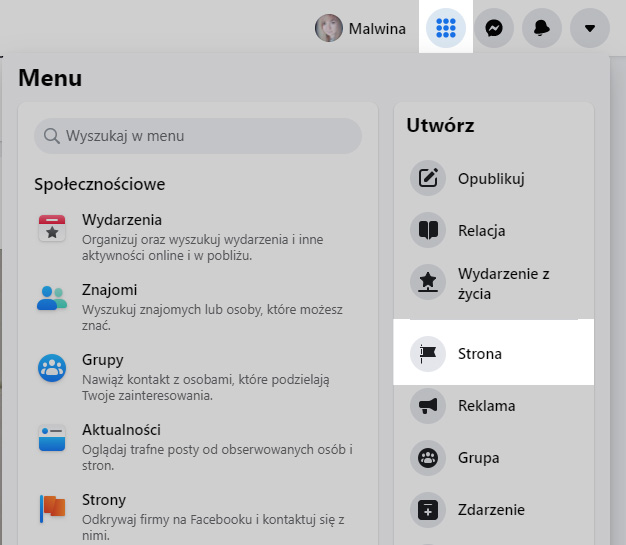Click the Reklama megaphone icon
This screenshot has width=626, height=545.
(428, 406)
